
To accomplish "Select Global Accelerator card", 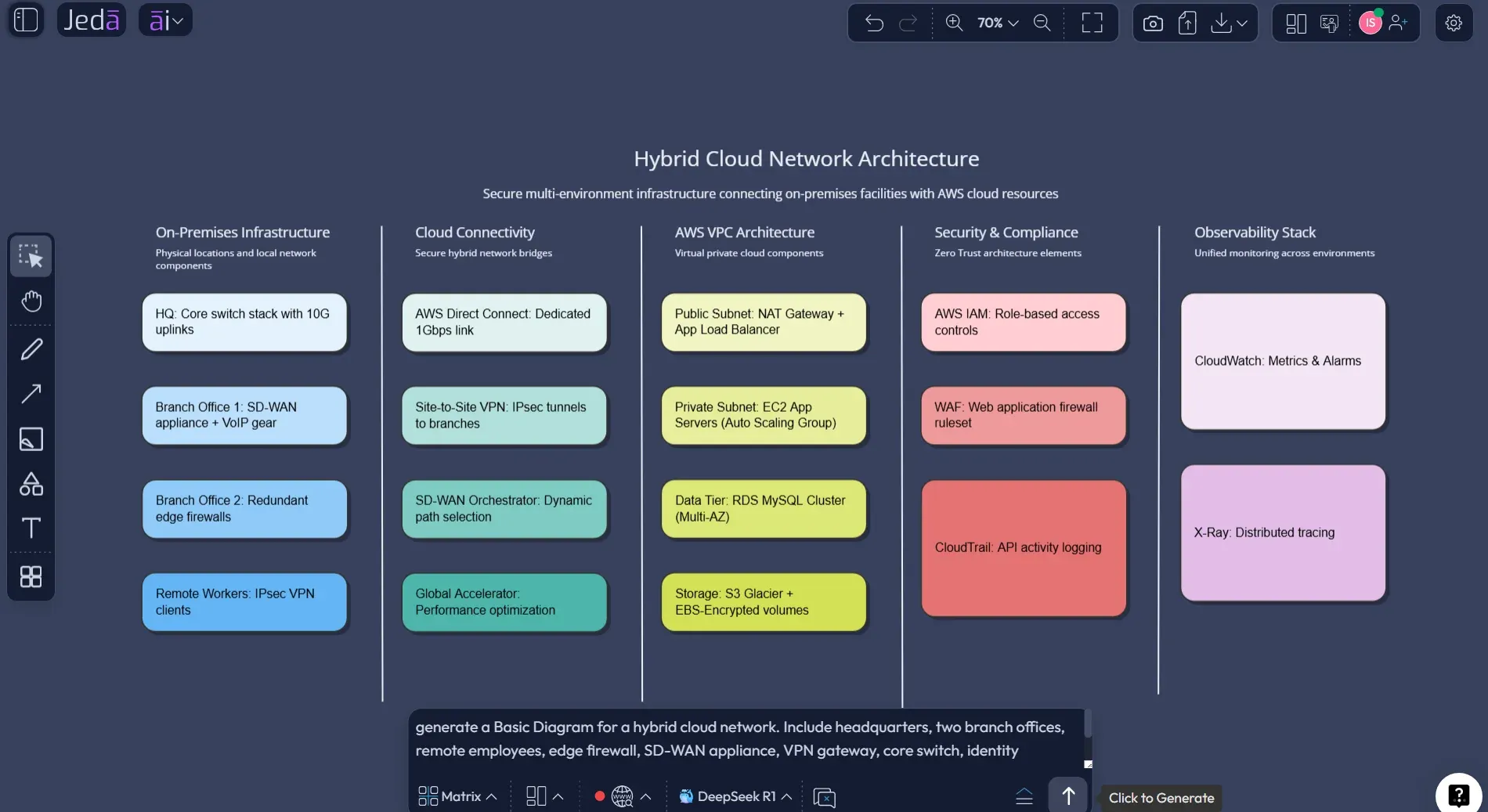I will pyautogui.click(x=504, y=601).
